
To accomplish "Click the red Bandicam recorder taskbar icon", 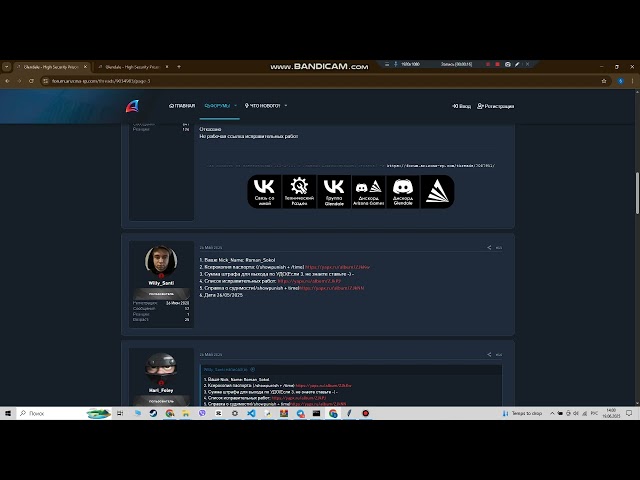I will 366,413.
